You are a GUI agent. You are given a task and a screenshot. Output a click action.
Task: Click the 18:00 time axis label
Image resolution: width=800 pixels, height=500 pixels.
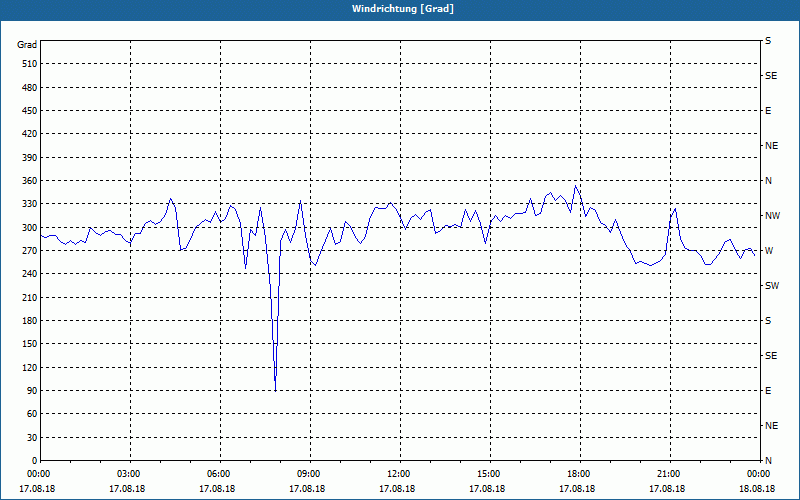(x=577, y=474)
